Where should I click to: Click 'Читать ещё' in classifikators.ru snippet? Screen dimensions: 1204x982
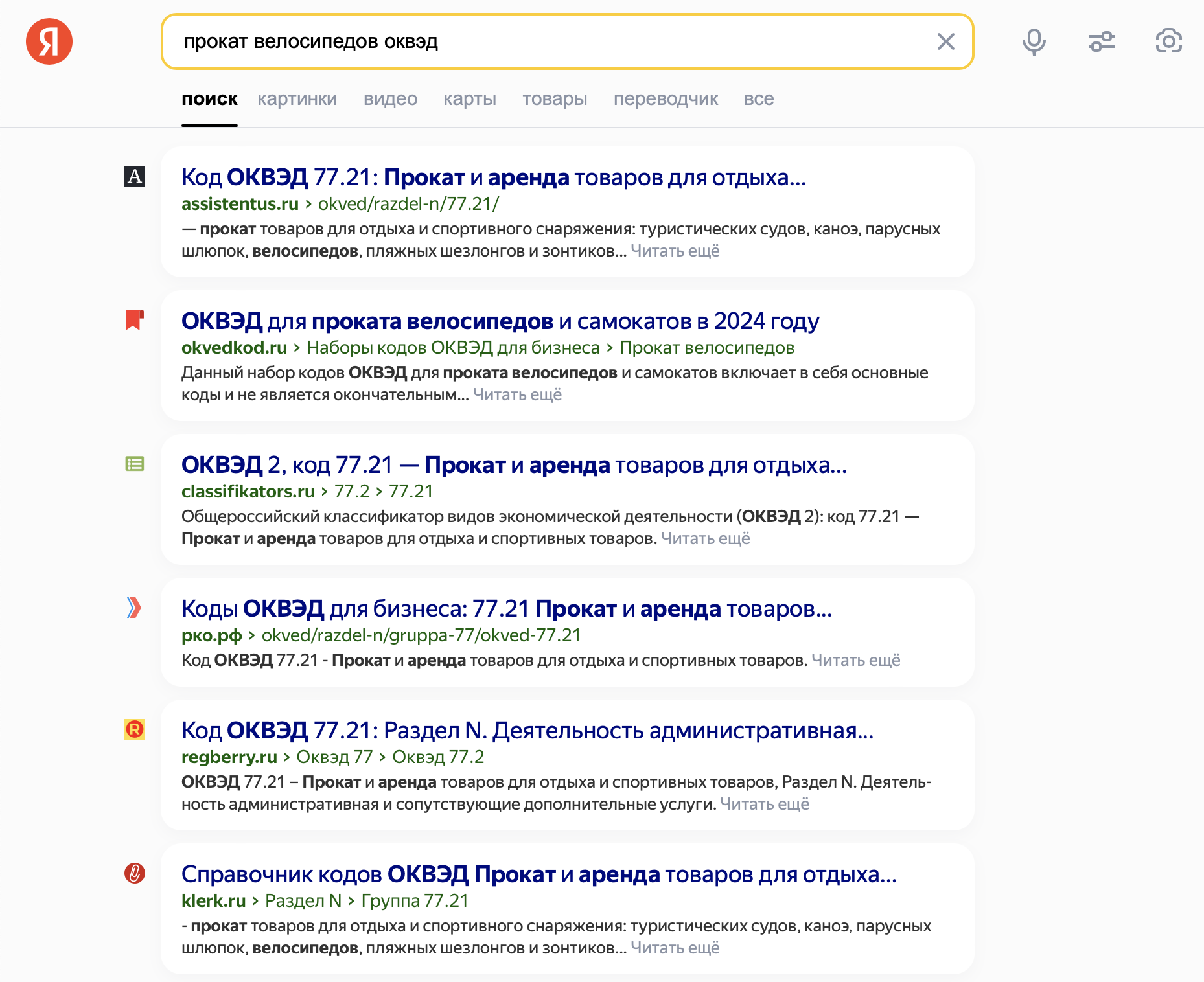pos(705,538)
